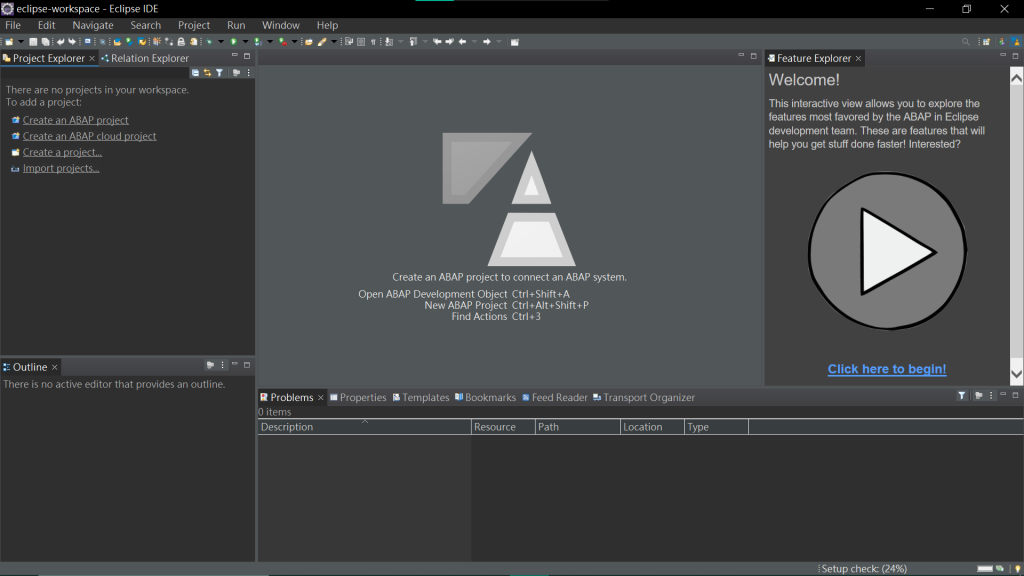Click the tip of the day lightbulb icon
This screenshot has height=576, width=1024.
[1017, 569]
